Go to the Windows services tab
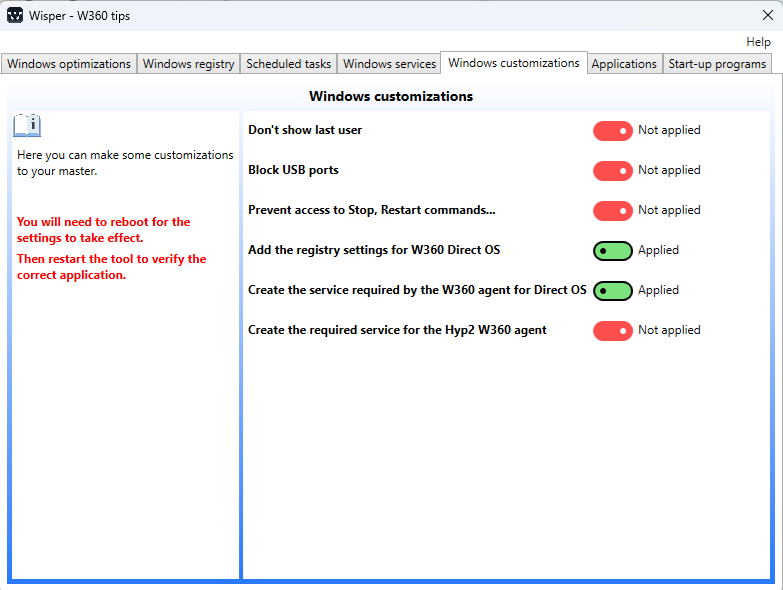Screen dimensions: 783x590 pyautogui.click(x=389, y=64)
